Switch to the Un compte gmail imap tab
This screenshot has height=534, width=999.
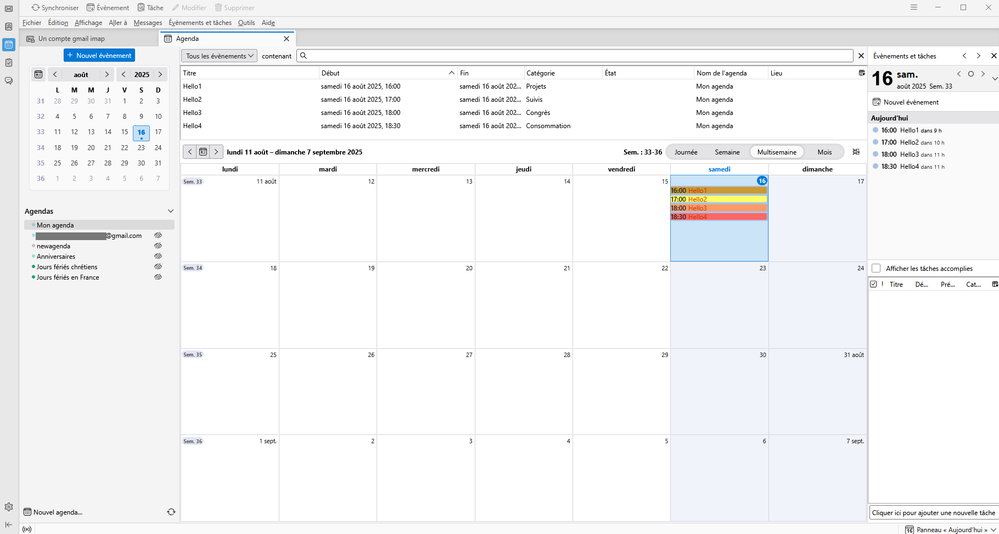(71, 39)
